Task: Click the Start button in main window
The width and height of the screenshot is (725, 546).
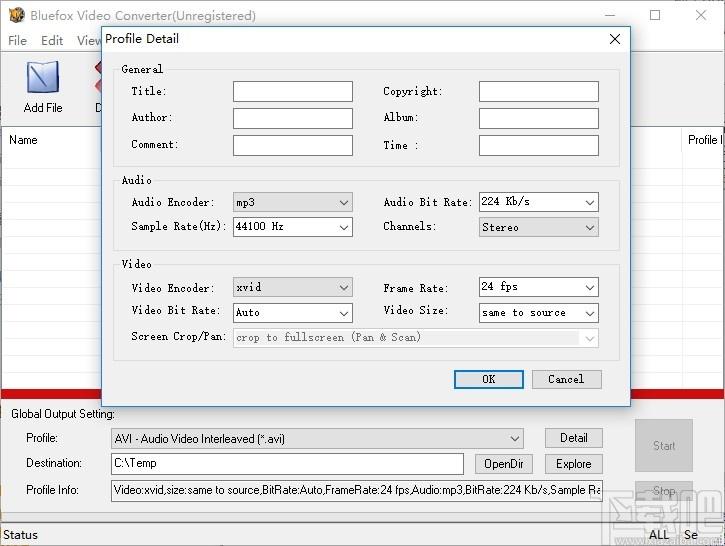Action: coord(664,446)
